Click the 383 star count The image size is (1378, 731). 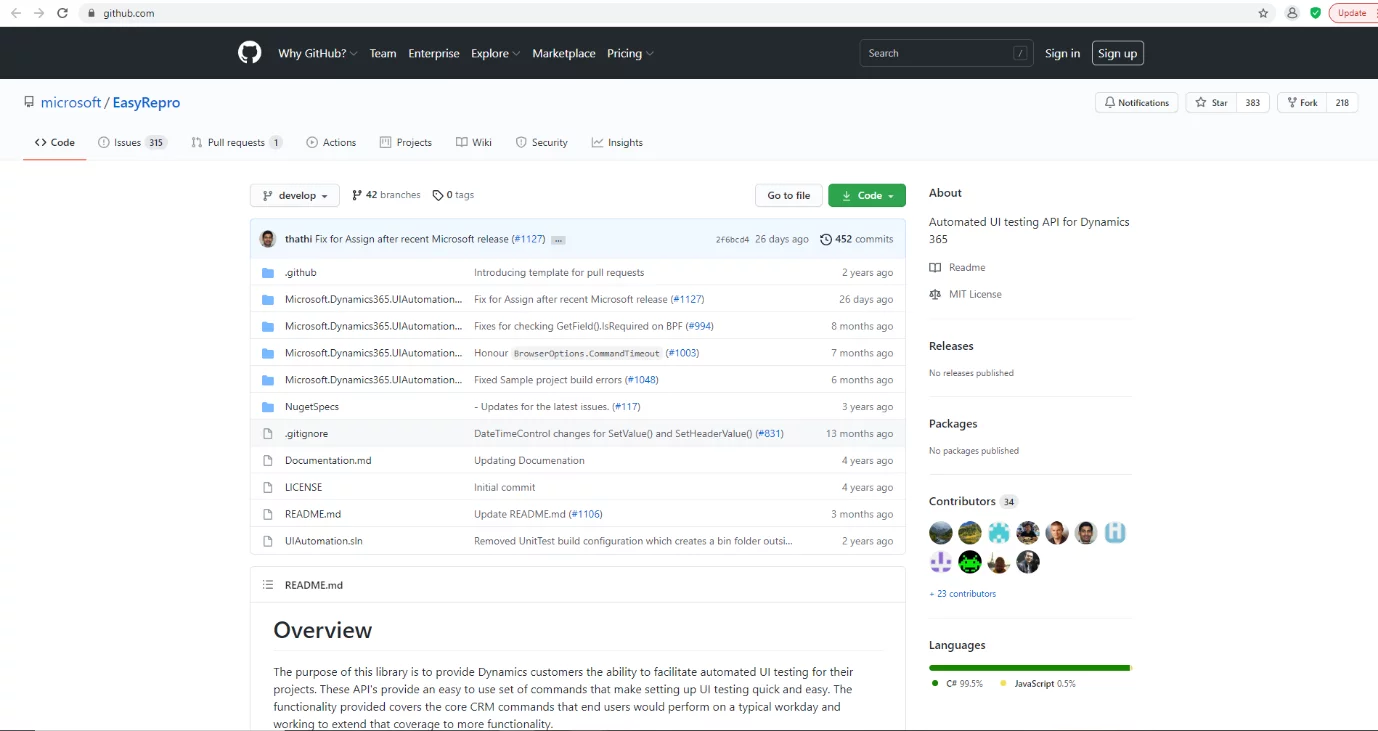[1253, 103]
